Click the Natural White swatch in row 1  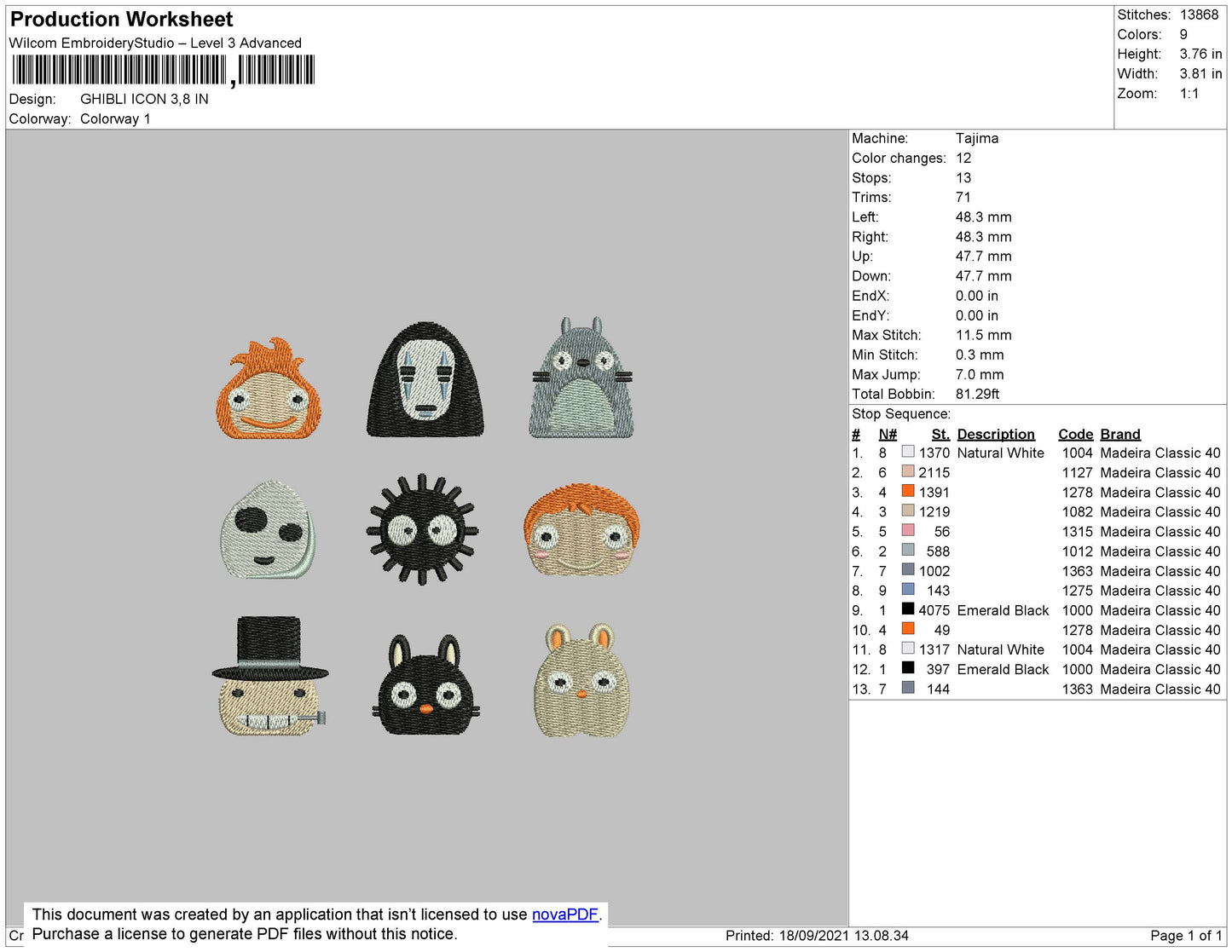pos(908,452)
